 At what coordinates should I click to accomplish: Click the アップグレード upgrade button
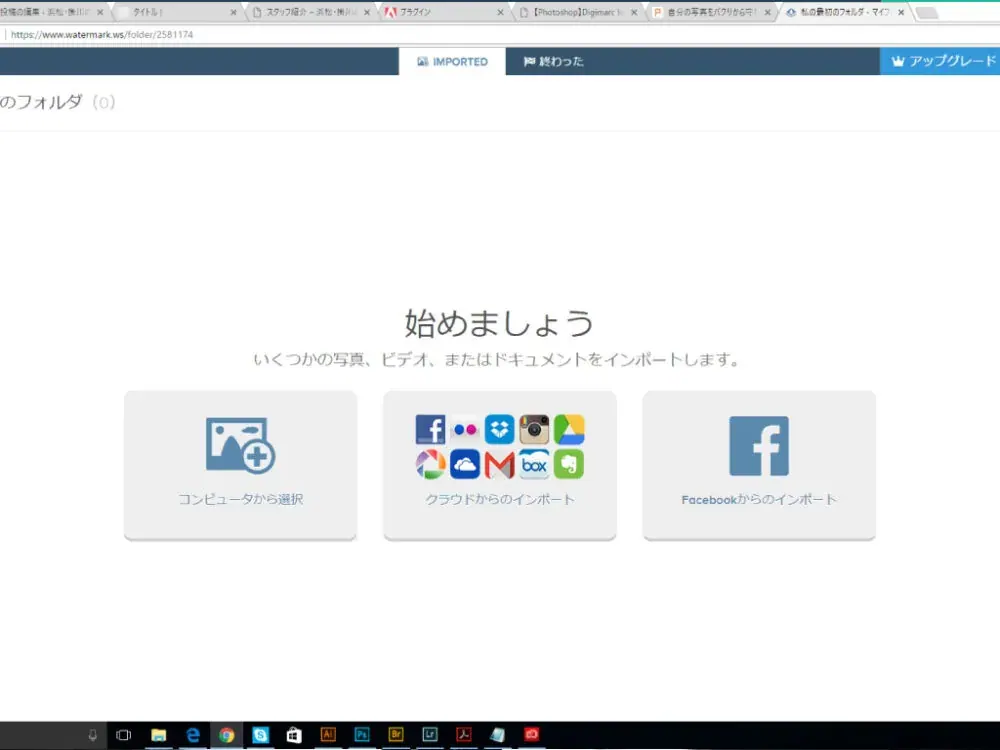[940, 61]
